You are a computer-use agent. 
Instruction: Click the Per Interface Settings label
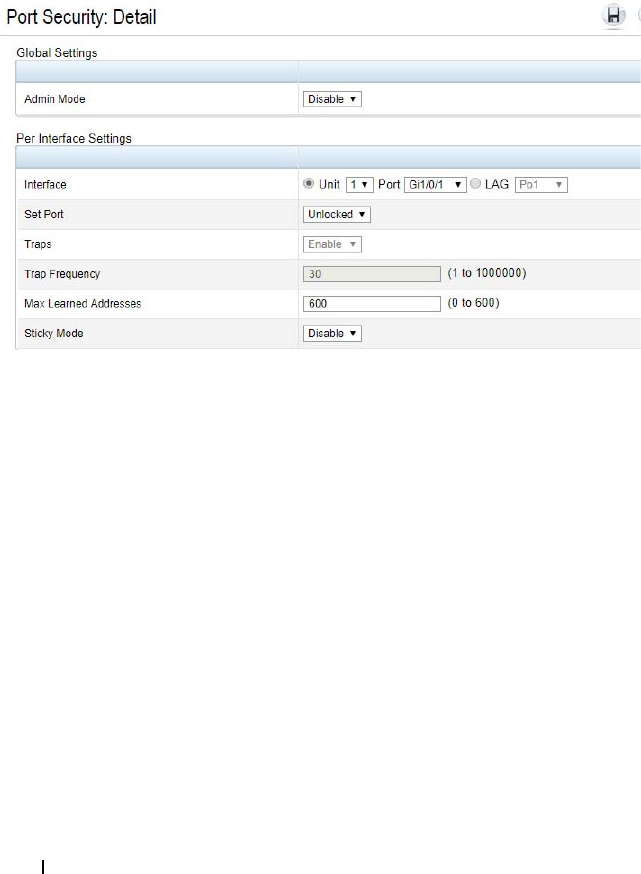point(74,139)
